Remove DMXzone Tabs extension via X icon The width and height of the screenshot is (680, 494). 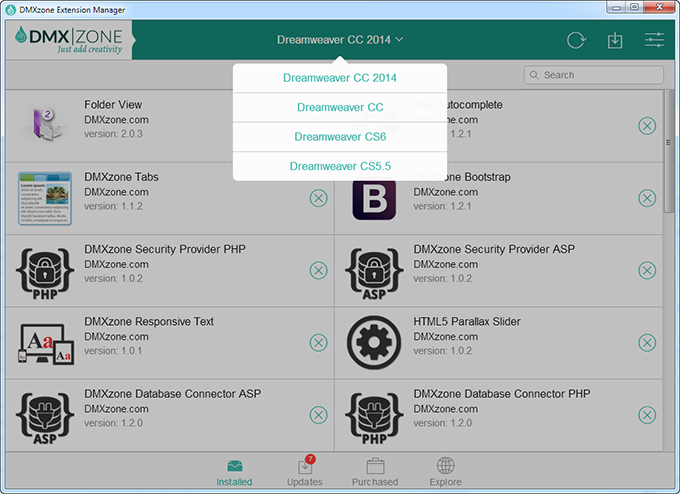coord(318,198)
